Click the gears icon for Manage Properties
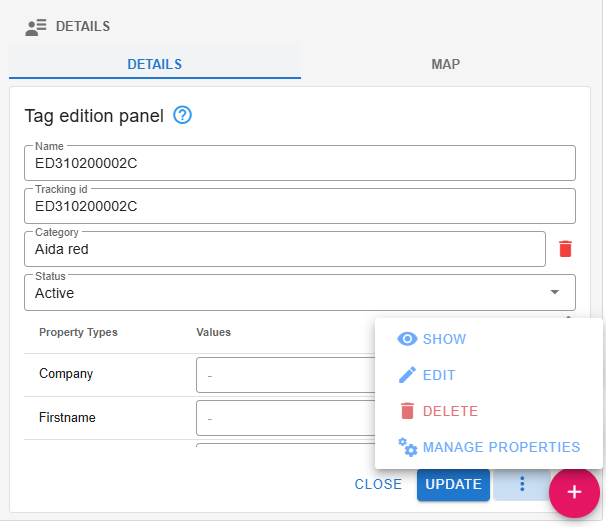 point(407,447)
